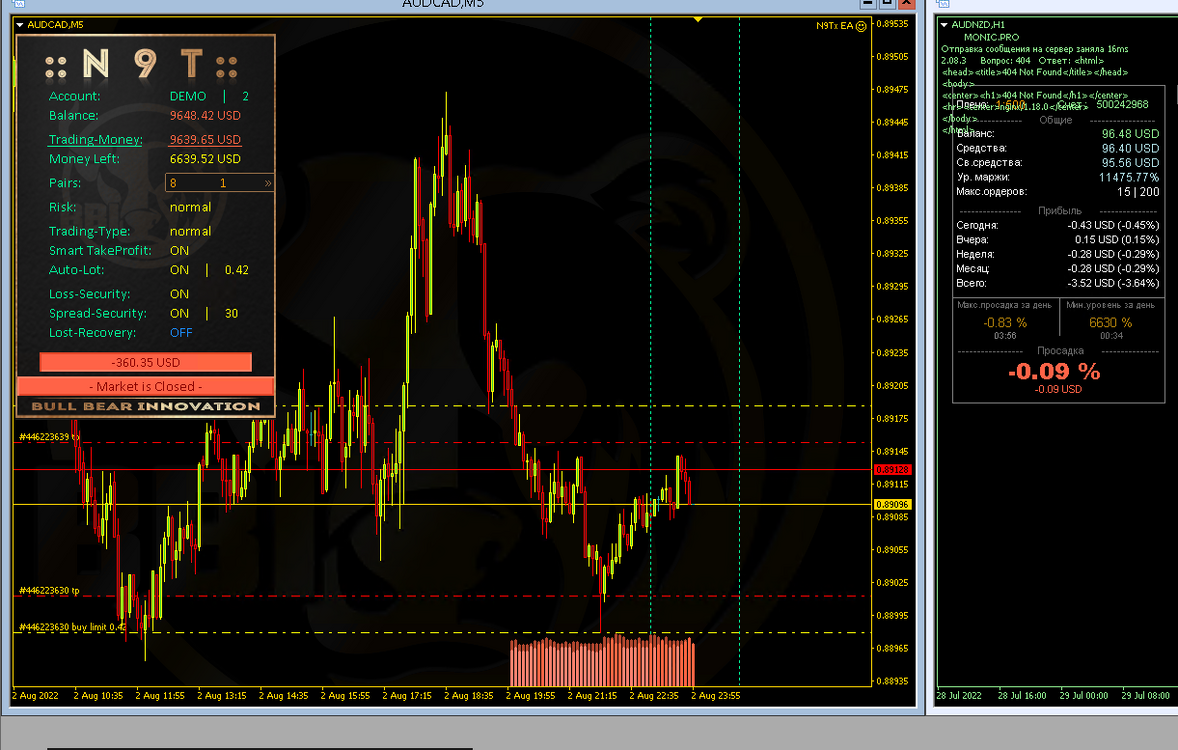
Task: Click the right four-dot ornament beside N9T
Action: 227,68
